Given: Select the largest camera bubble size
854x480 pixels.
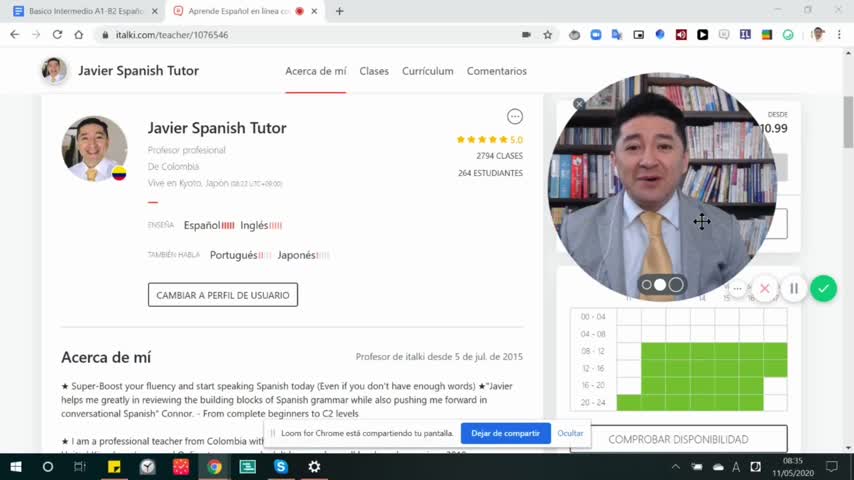Looking at the screenshot, I should pos(676,284).
